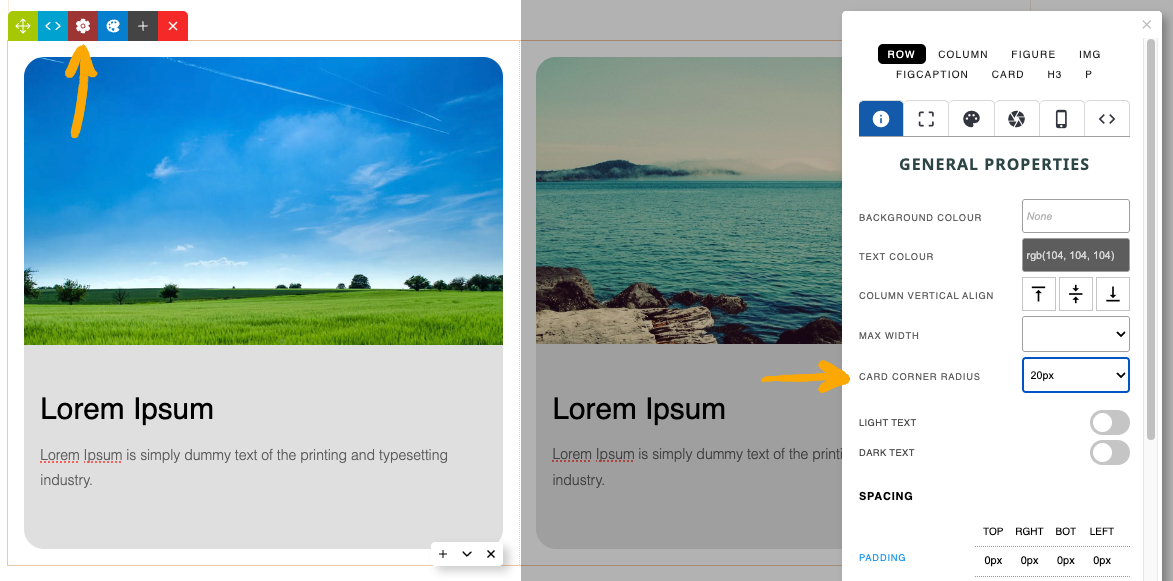Click the red delete row button
The height and width of the screenshot is (581, 1173).
pos(173,26)
